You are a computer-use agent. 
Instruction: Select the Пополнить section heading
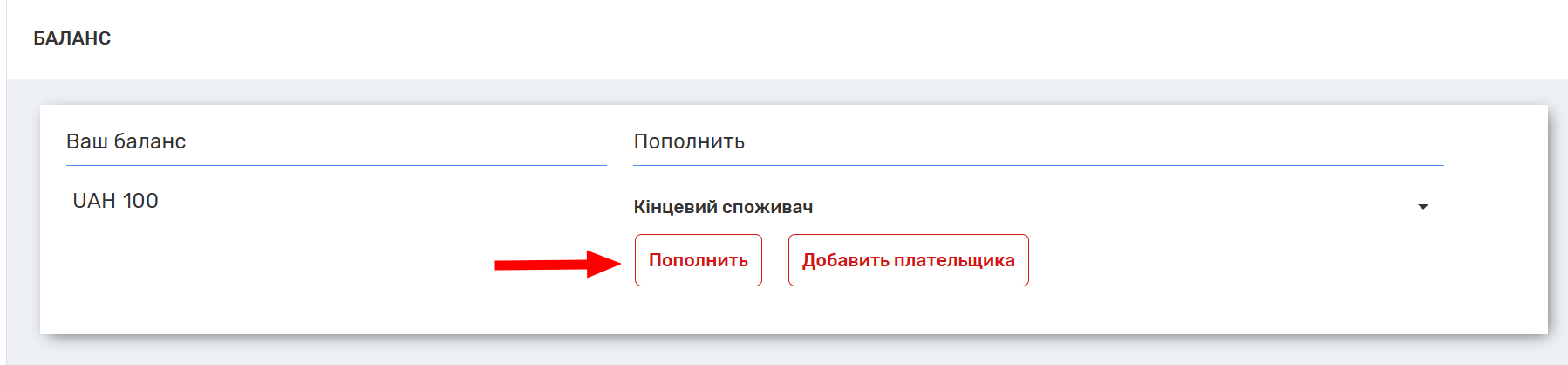(689, 141)
